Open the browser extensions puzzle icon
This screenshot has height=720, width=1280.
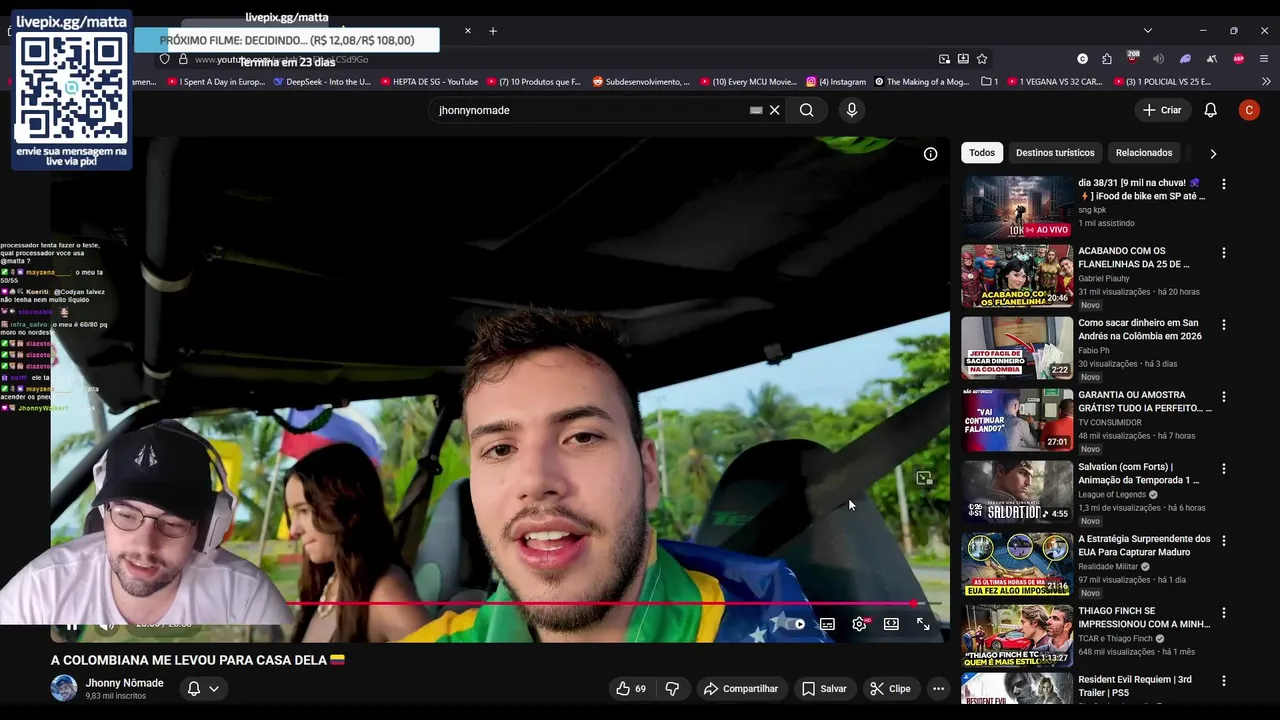coord(1107,59)
